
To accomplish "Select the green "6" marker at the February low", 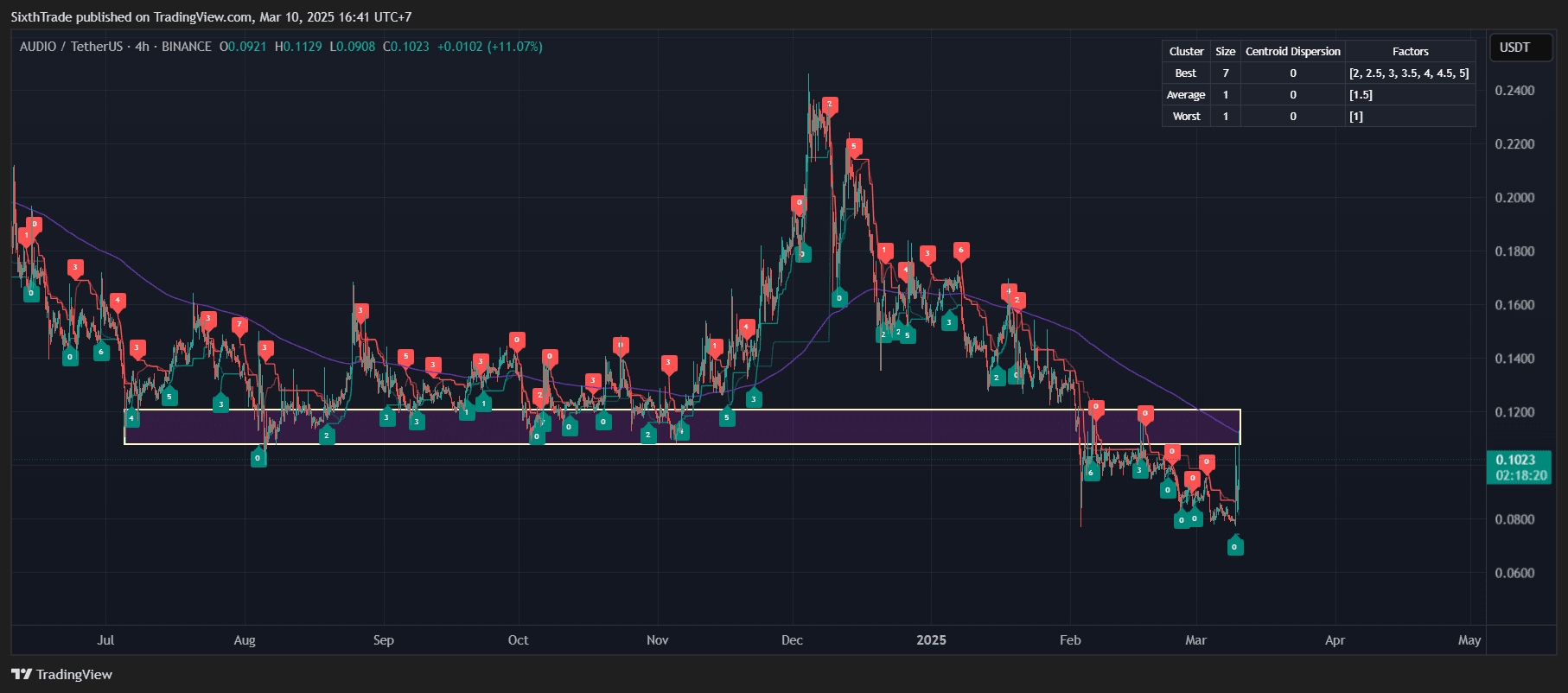I will click(x=1091, y=472).
